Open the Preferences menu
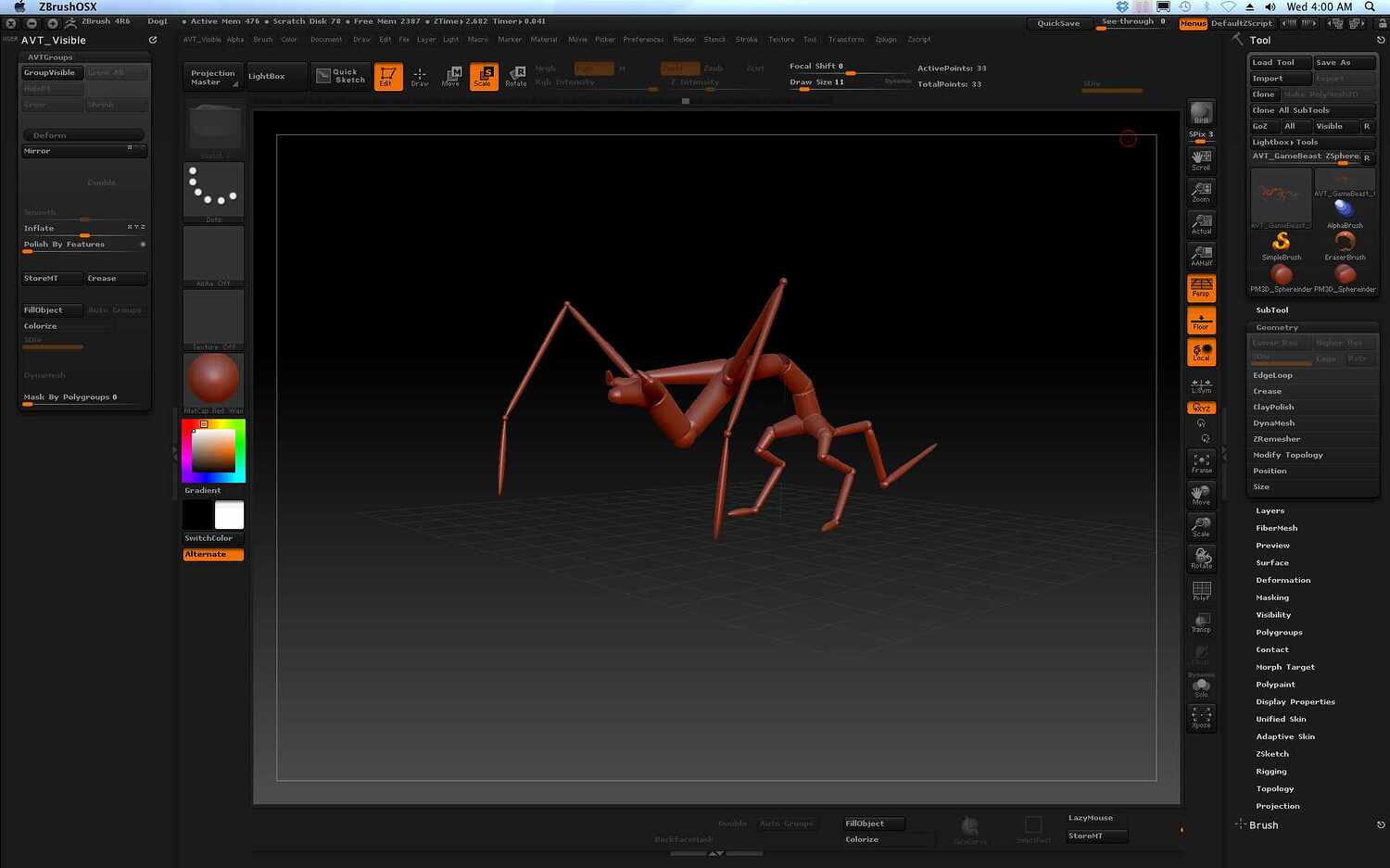Image resolution: width=1390 pixels, height=868 pixels. coord(643,39)
